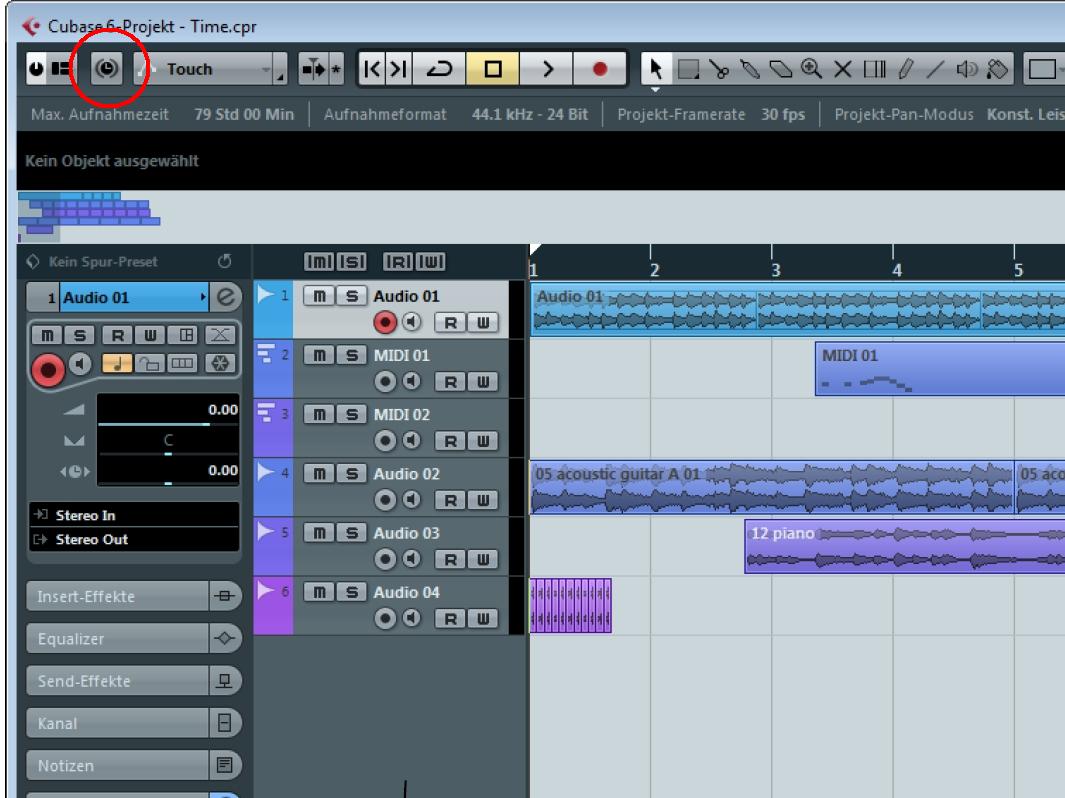
Task: Click the Stop transport button
Action: 493,69
